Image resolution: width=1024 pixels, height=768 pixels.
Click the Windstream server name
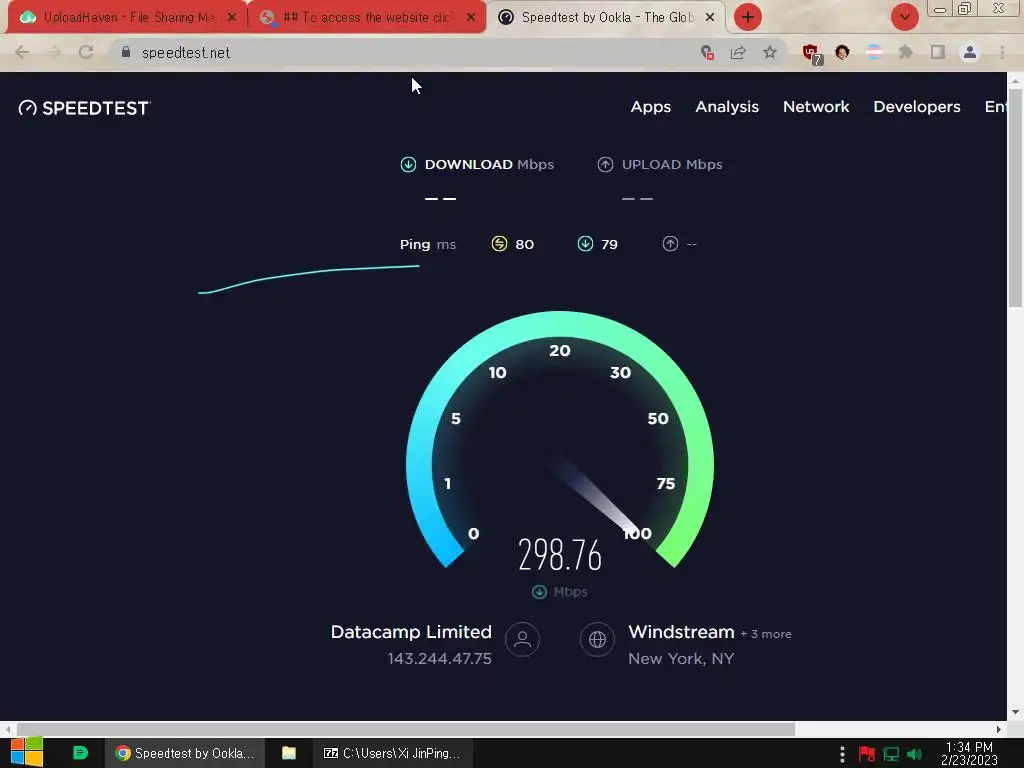(x=681, y=632)
